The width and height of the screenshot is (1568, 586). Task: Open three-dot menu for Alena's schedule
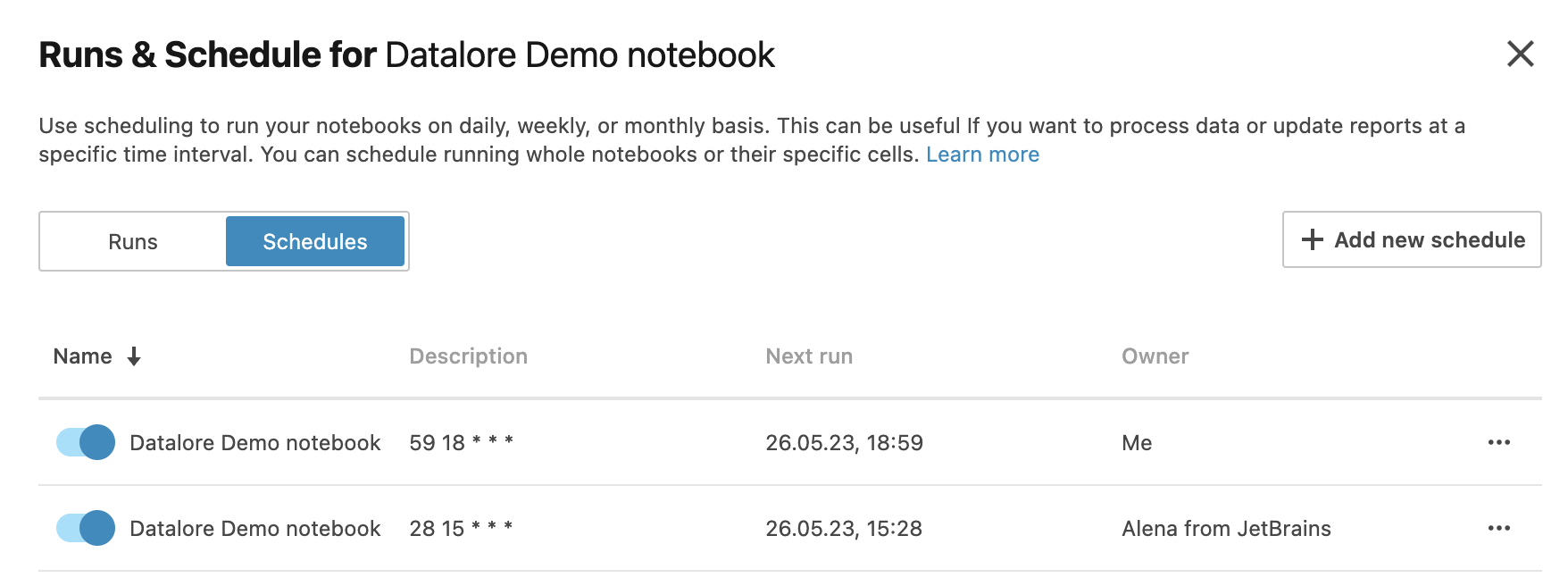pyautogui.click(x=1498, y=529)
